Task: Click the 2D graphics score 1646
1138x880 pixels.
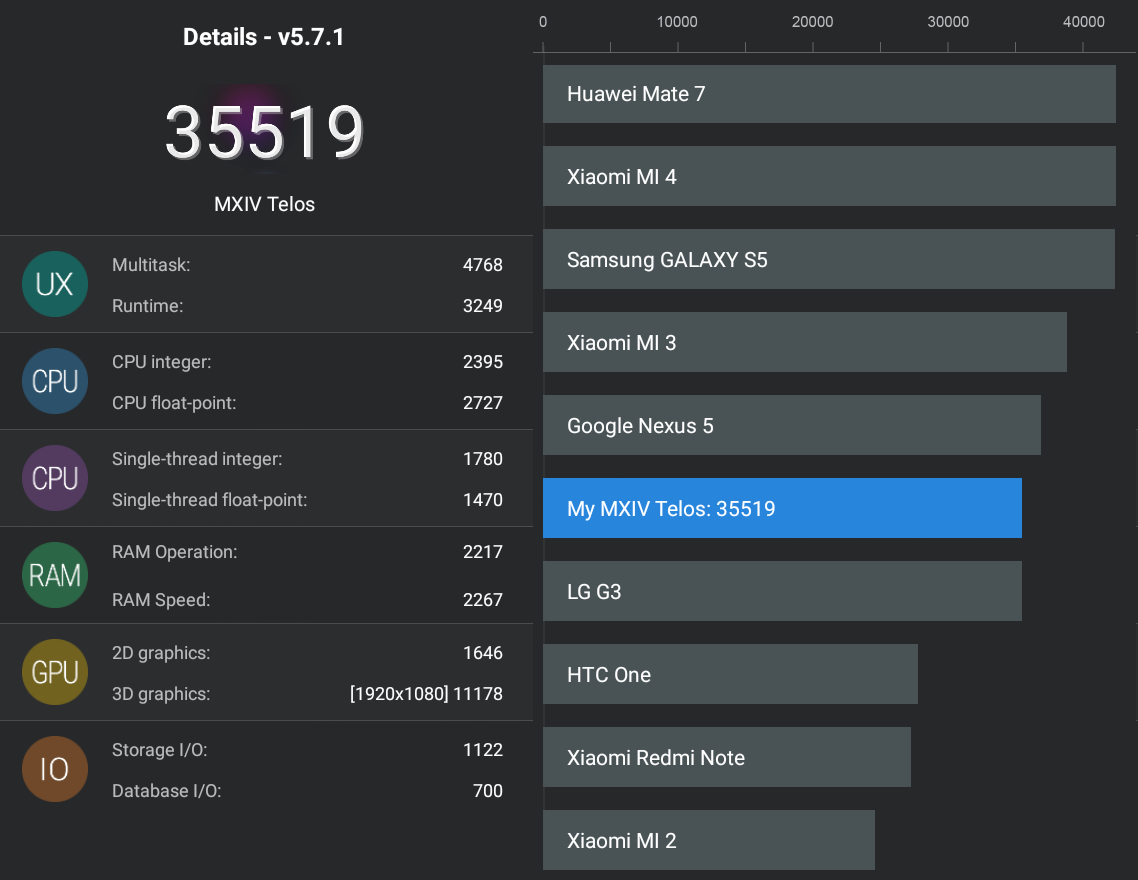Action: coord(483,653)
